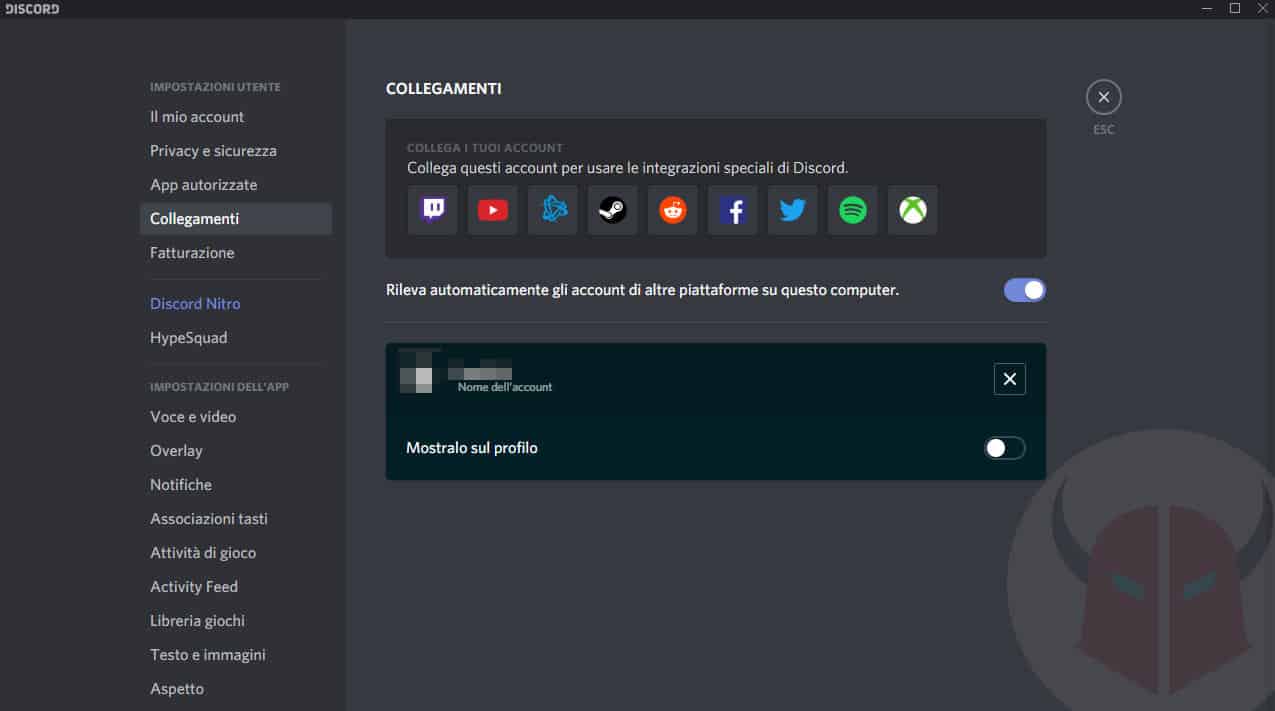Open Privacy e sicurezza settings

click(x=236, y=151)
